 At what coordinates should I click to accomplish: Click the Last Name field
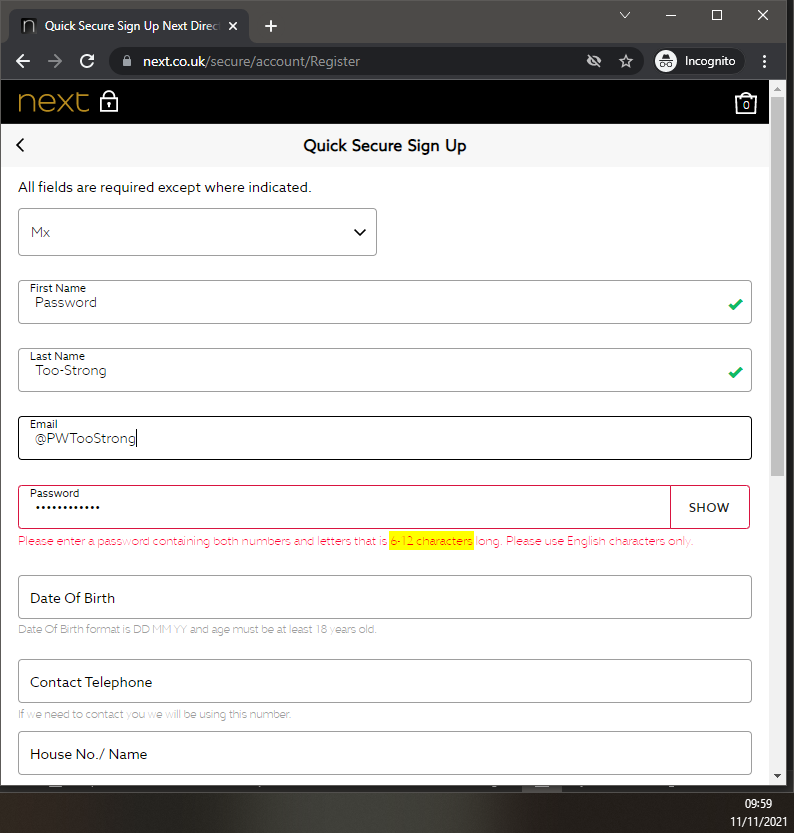[385, 370]
